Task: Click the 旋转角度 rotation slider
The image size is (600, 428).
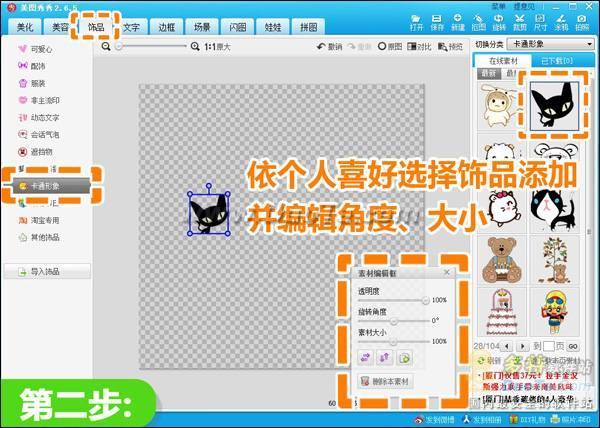Action: pos(394,321)
